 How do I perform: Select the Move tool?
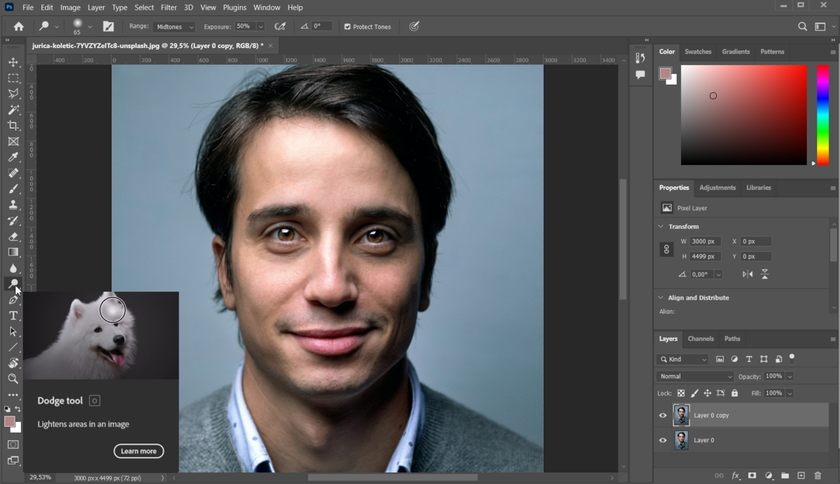point(13,62)
